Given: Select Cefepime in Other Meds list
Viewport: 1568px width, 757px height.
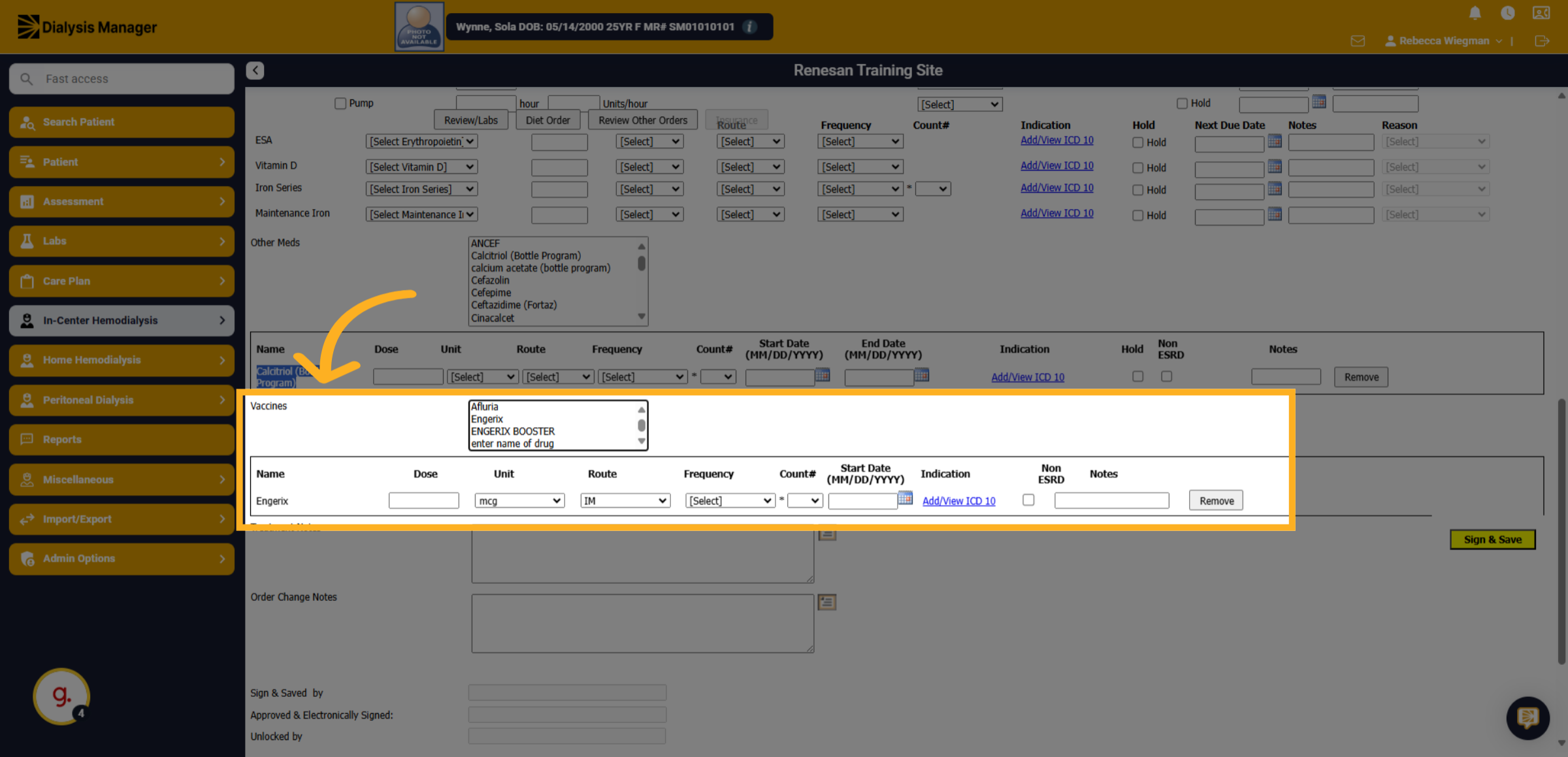Looking at the screenshot, I should 491,293.
